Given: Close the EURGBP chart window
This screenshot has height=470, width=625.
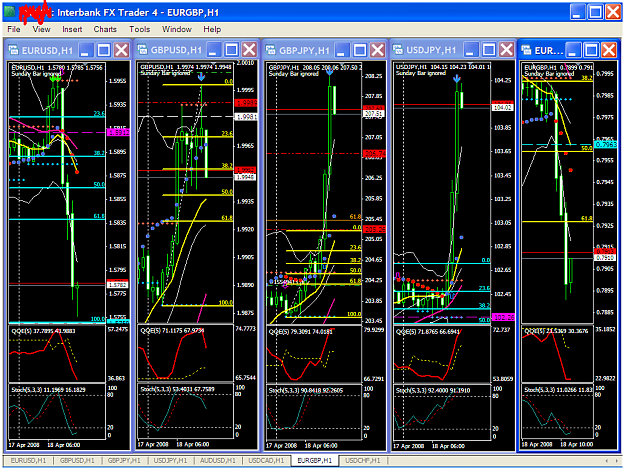Looking at the screenshot, I should (x=609, y=50).
